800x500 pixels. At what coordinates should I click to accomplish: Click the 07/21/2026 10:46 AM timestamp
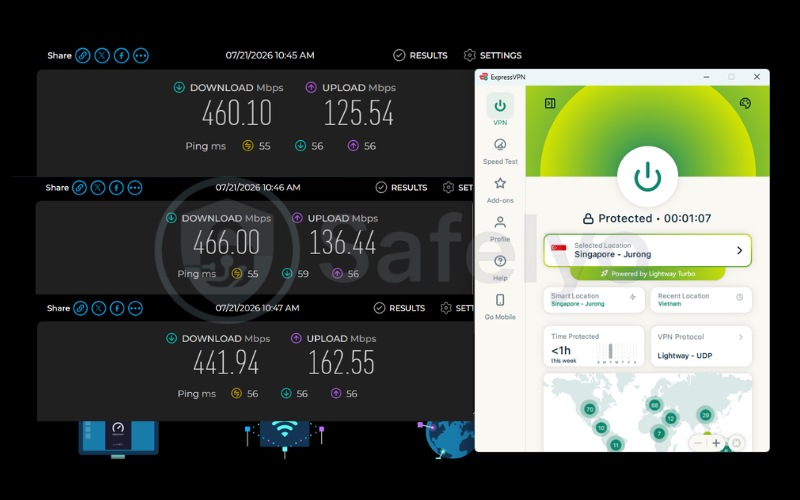click(258, 187)
